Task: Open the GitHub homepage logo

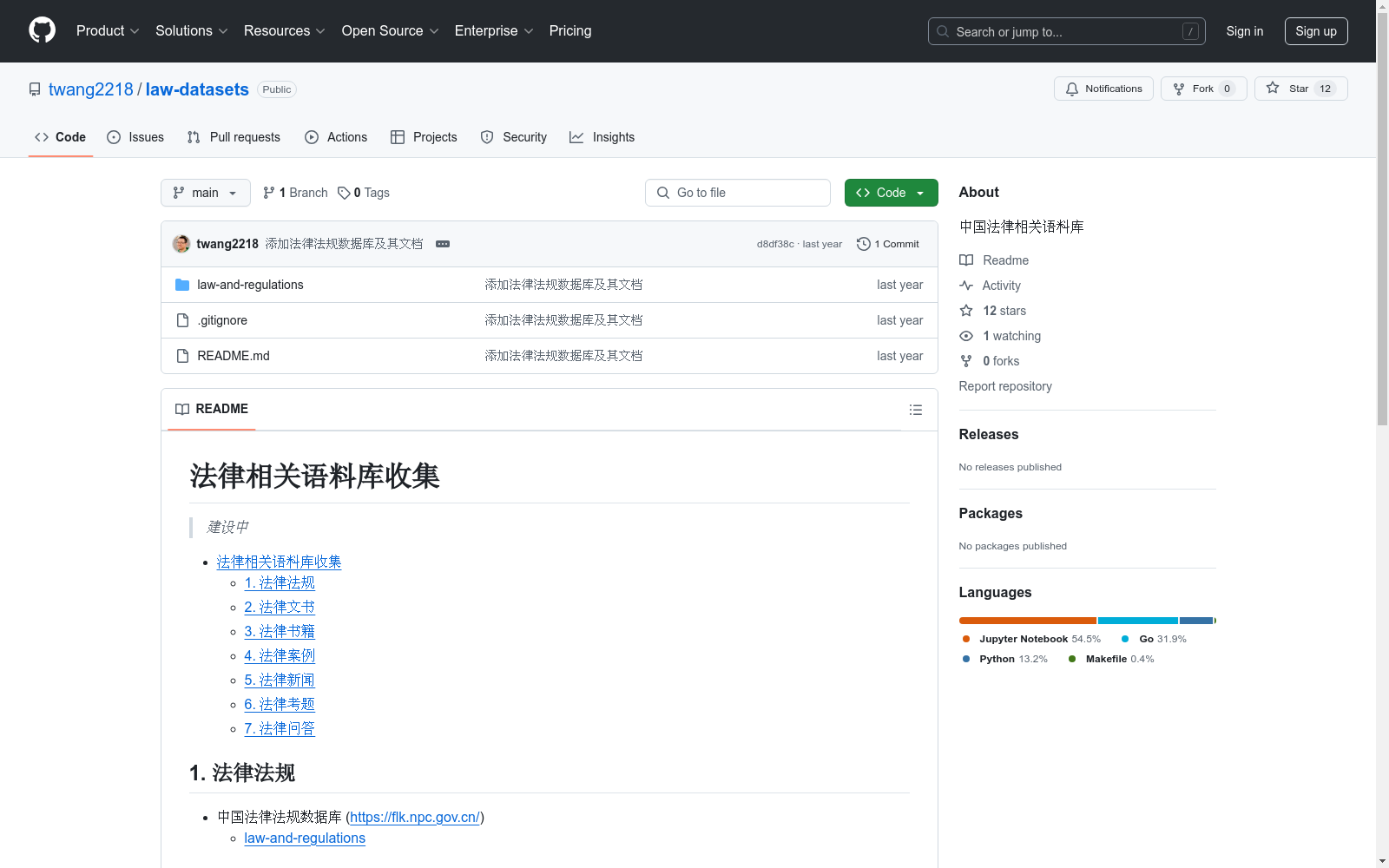Action: [x=42, y=30]
